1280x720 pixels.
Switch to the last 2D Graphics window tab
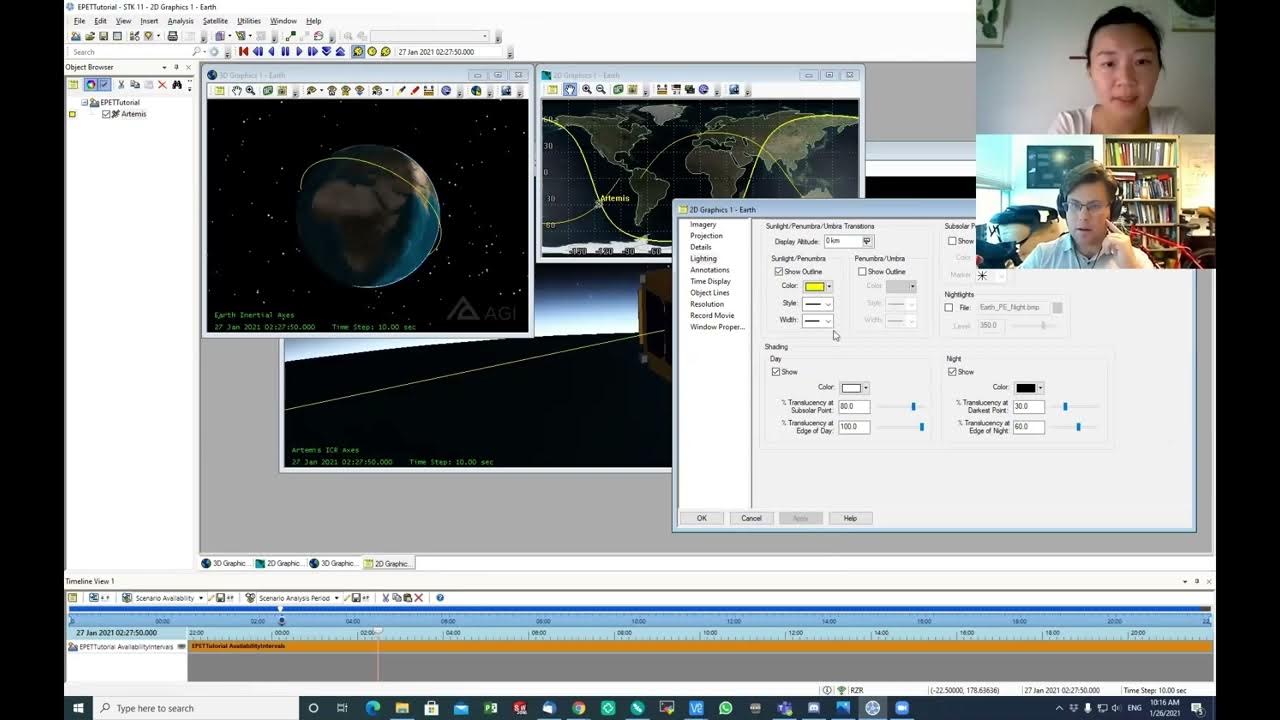(x=389, y=563)
